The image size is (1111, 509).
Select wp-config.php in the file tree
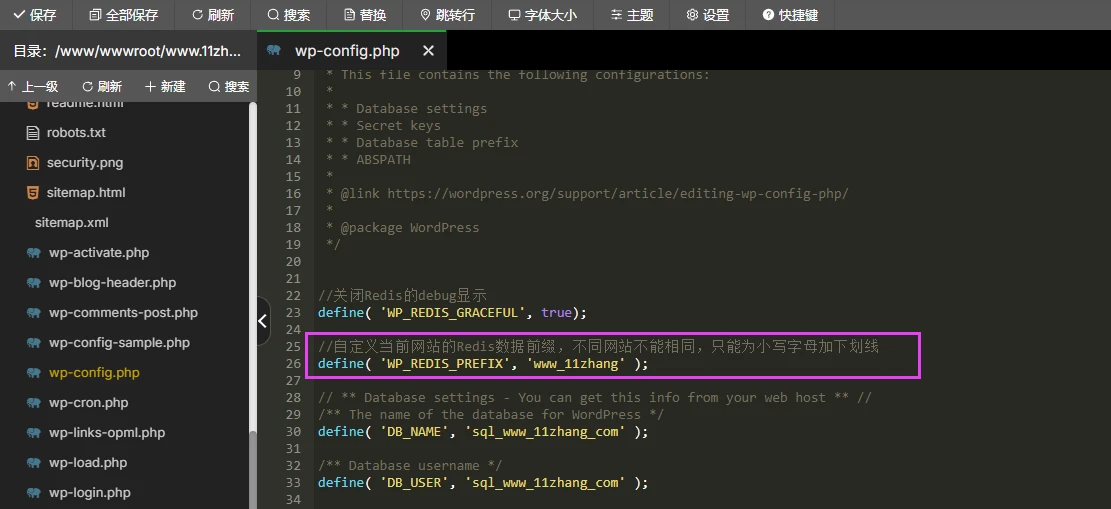point(94,373)
